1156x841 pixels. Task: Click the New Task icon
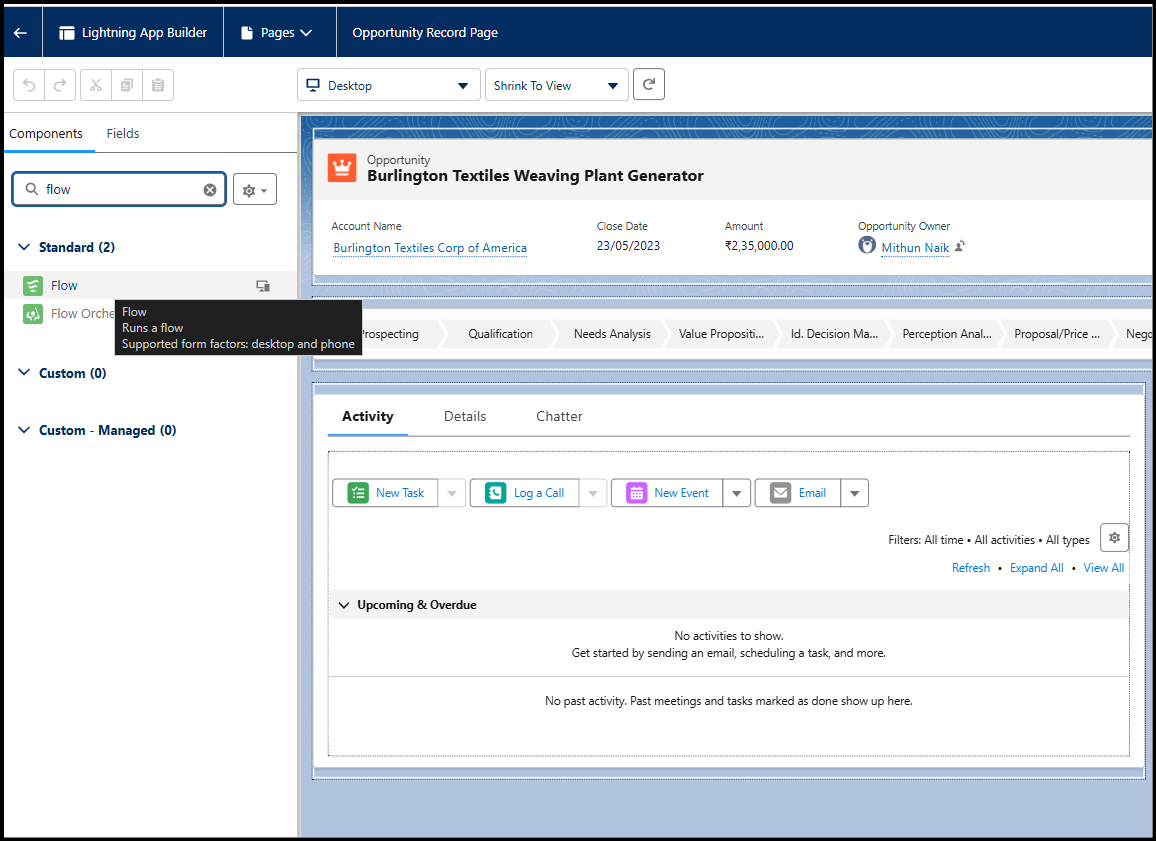pos(358,493)
